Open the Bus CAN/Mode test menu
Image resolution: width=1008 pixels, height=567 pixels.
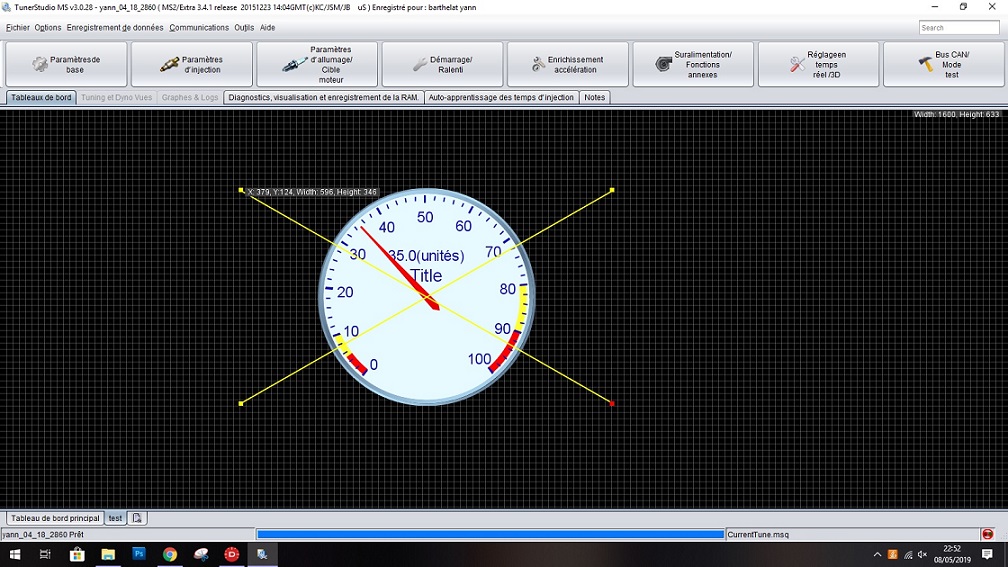943,64
